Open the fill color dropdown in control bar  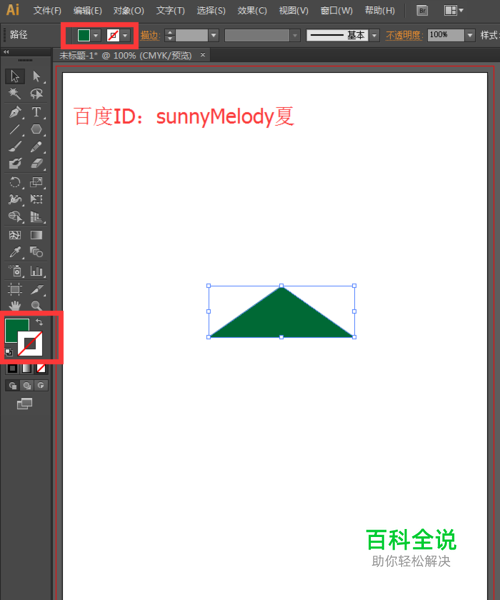[96, 35]
